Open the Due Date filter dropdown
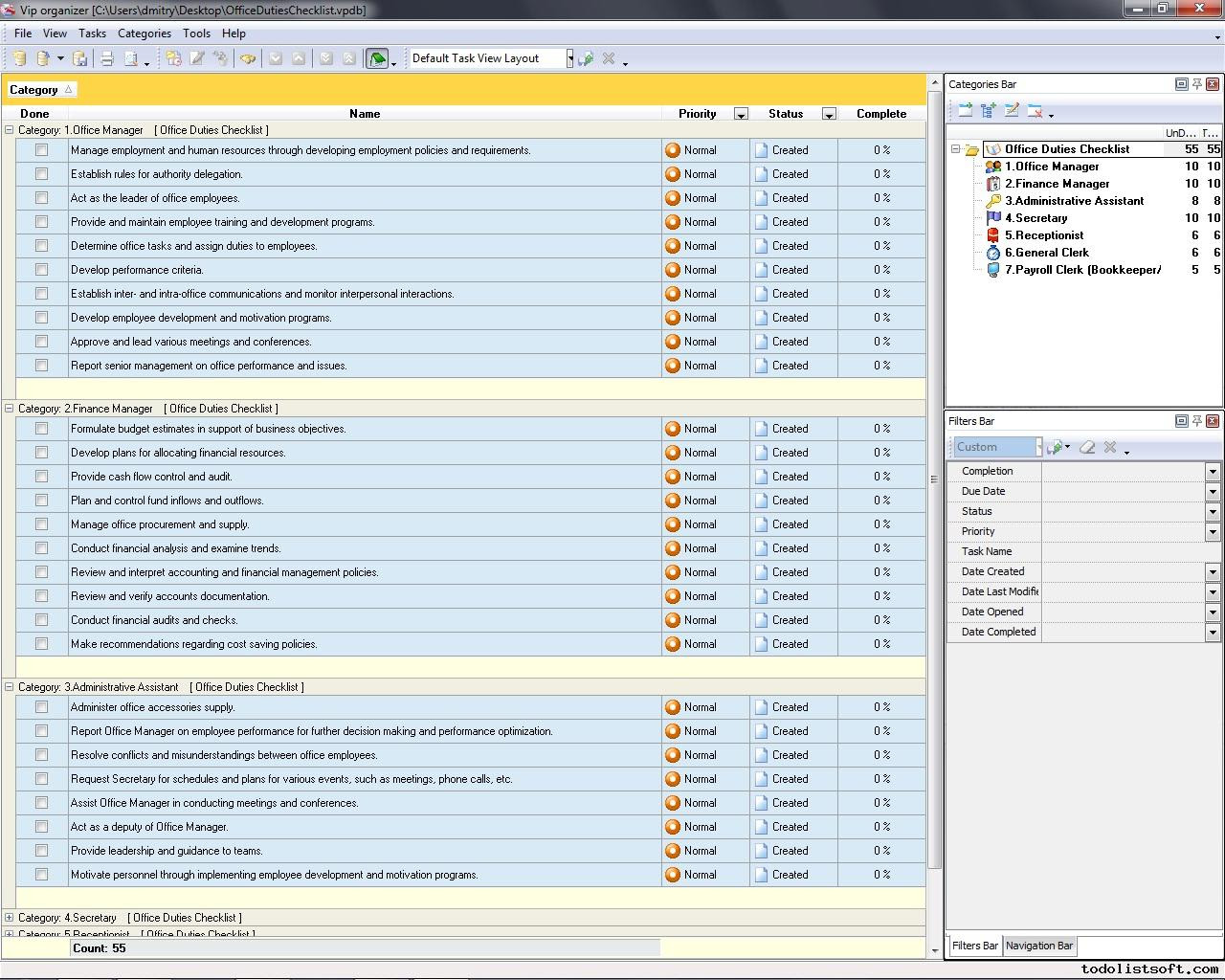This screenshot has height=980, width=1225. click(1213, 491)
